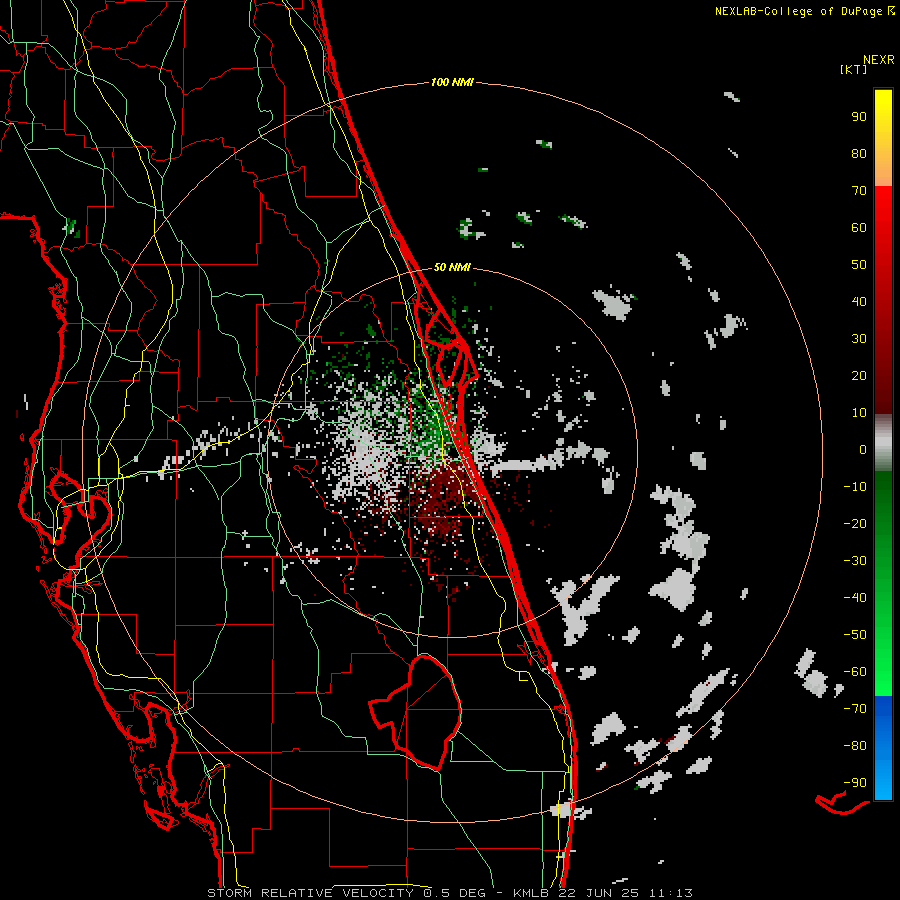Select the positive 80 value on velocity scale
Viewport: 900px width, 900px height.
click(859, 154)
